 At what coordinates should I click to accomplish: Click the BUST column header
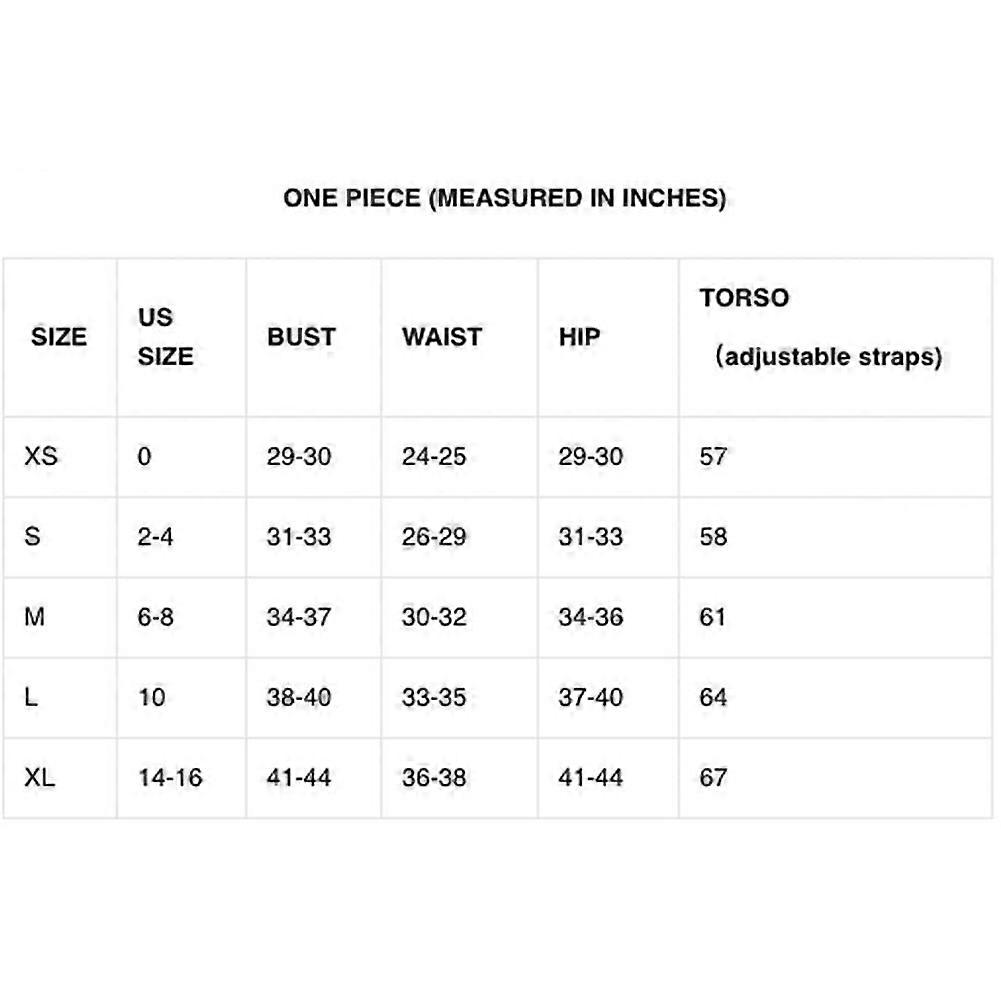pyautogui.click(x=301, y=336)
